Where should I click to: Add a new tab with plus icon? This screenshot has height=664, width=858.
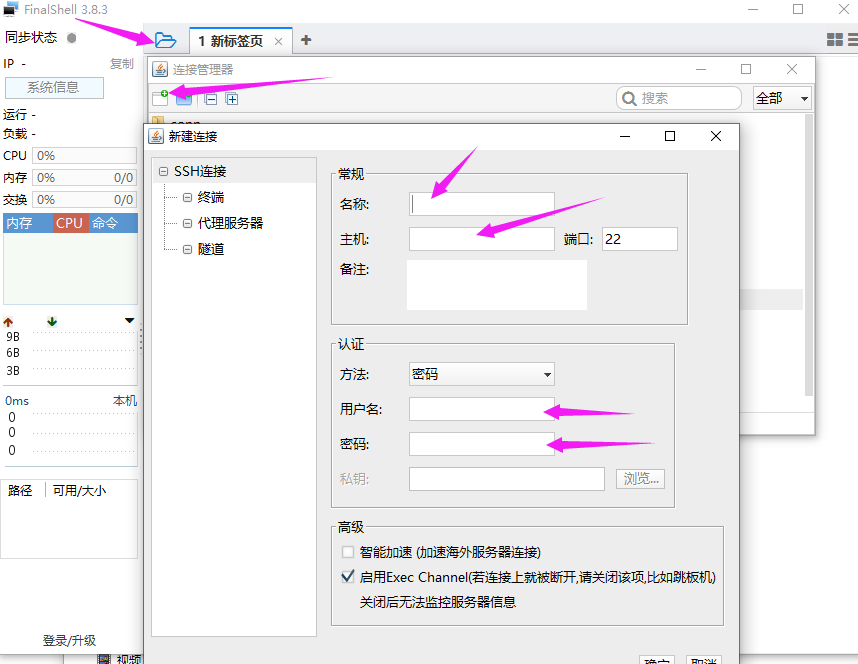click(x=306, y=40)
